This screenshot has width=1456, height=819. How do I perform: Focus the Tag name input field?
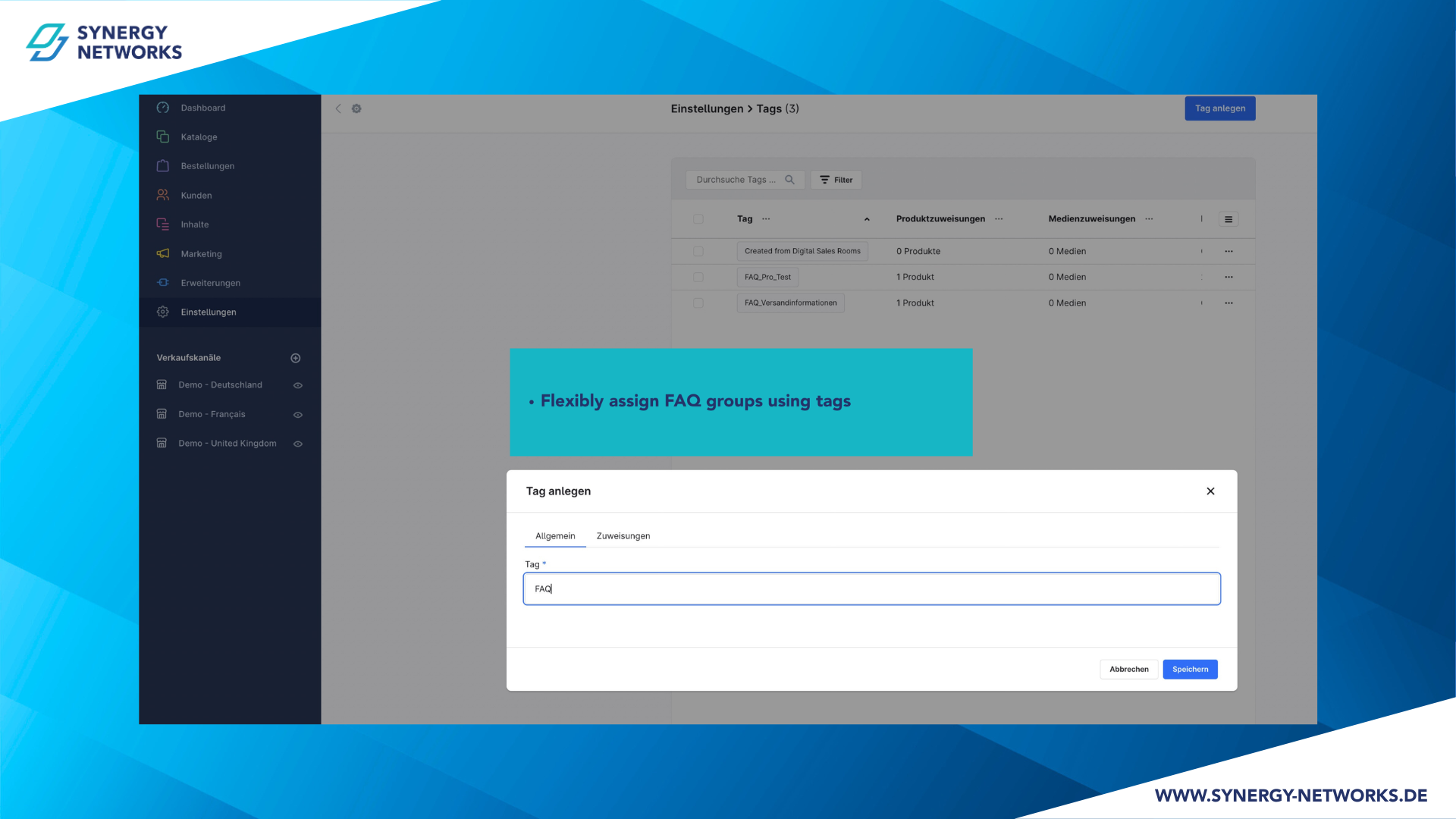pyautogui.click(x=871, y=588)
